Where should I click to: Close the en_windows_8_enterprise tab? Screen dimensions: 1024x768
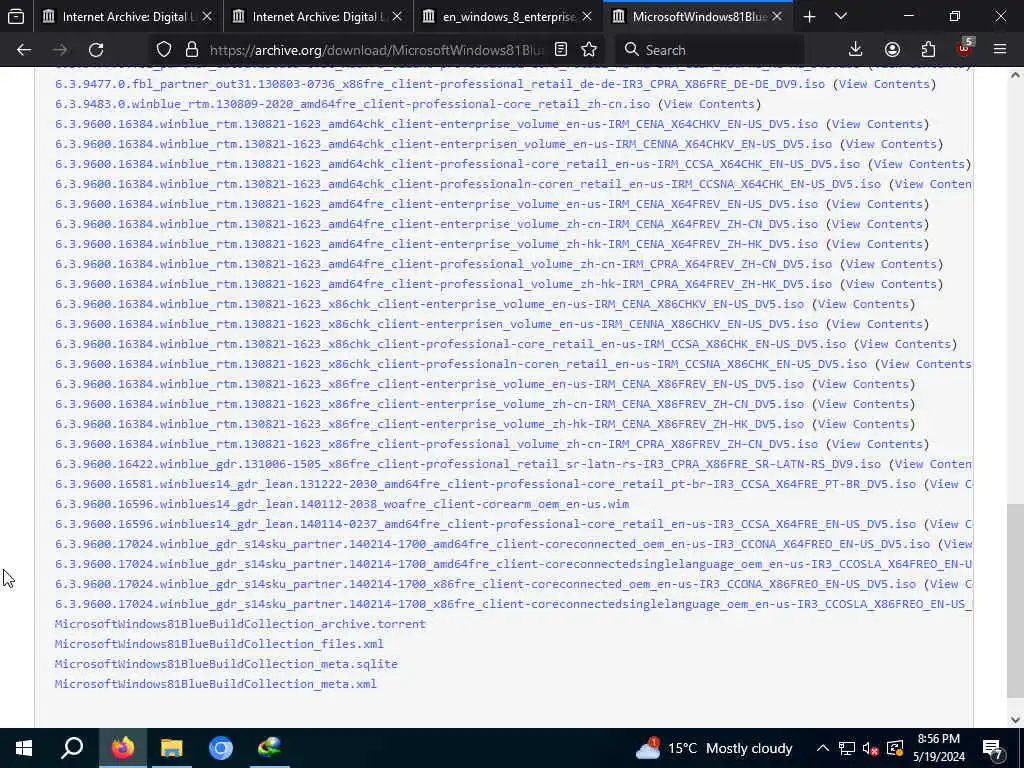tap(587, 17)
